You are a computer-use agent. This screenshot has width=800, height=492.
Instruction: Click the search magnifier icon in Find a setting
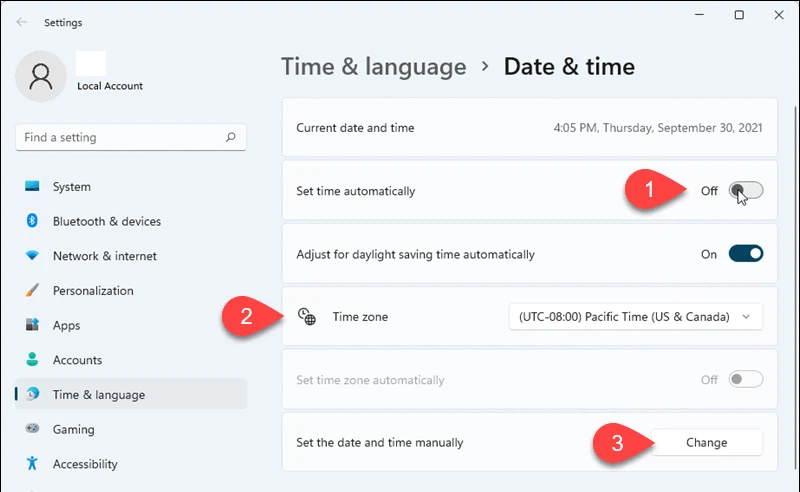pos(231,138)
